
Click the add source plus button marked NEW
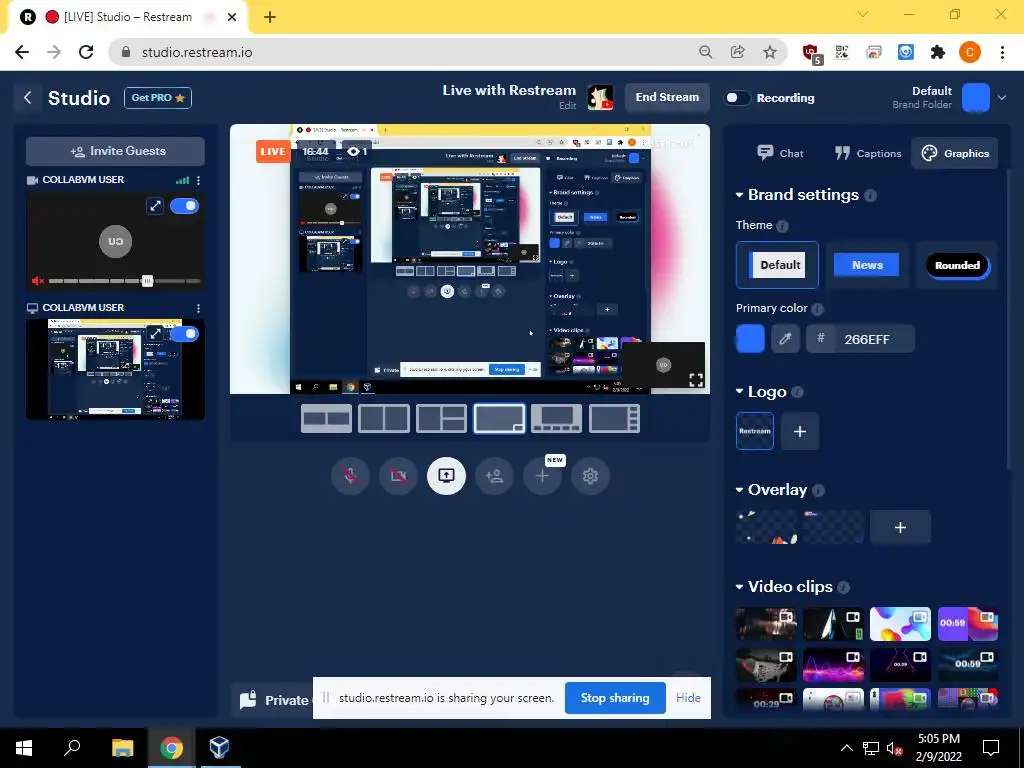(x=542, y=475)
